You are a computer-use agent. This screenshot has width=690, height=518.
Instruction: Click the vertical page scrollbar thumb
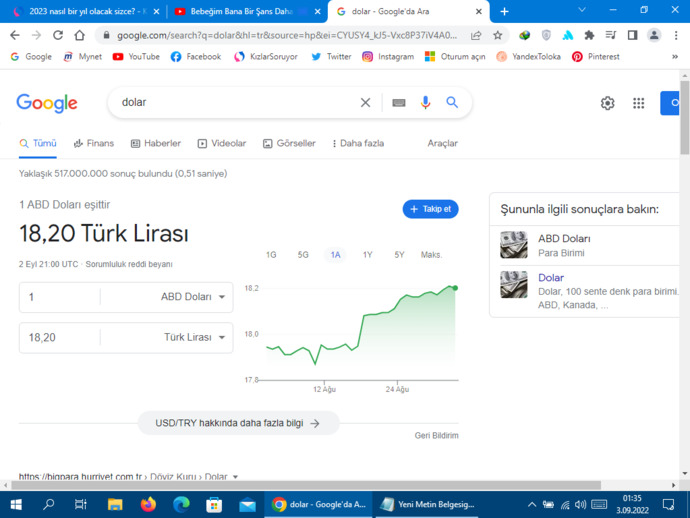(x=684, y=117)
